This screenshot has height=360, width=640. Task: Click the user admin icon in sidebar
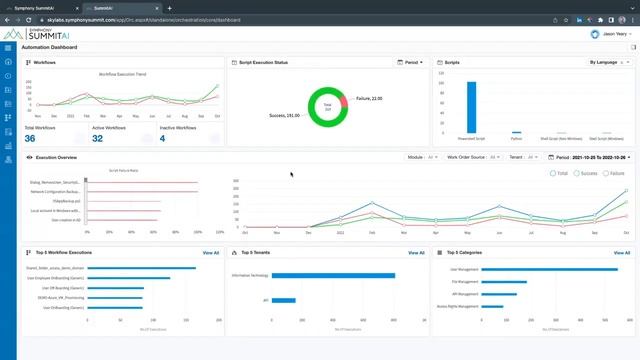8,160
